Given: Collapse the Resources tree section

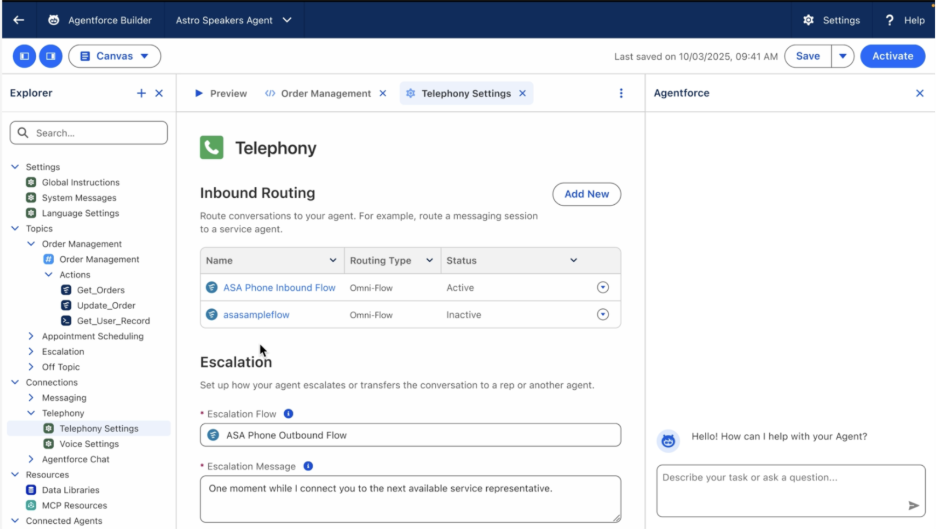Looking at the screenshot, I should [x=15, y=475].
